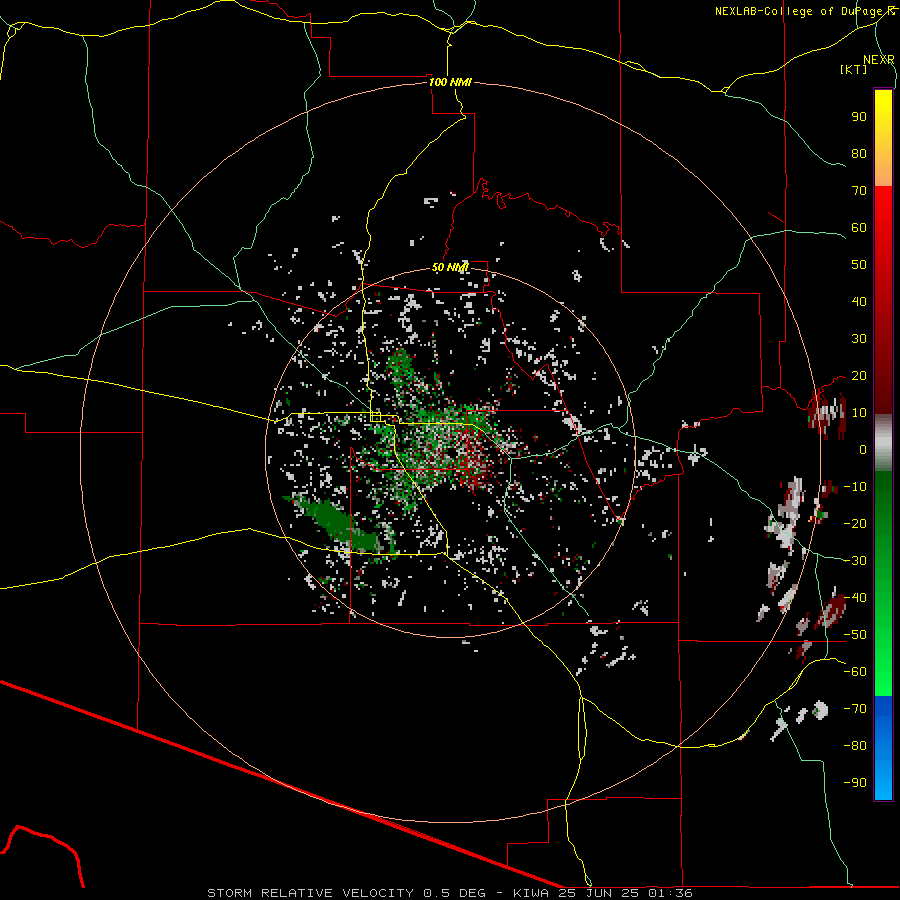Click the -40 value on the color scale

(855, 598)
